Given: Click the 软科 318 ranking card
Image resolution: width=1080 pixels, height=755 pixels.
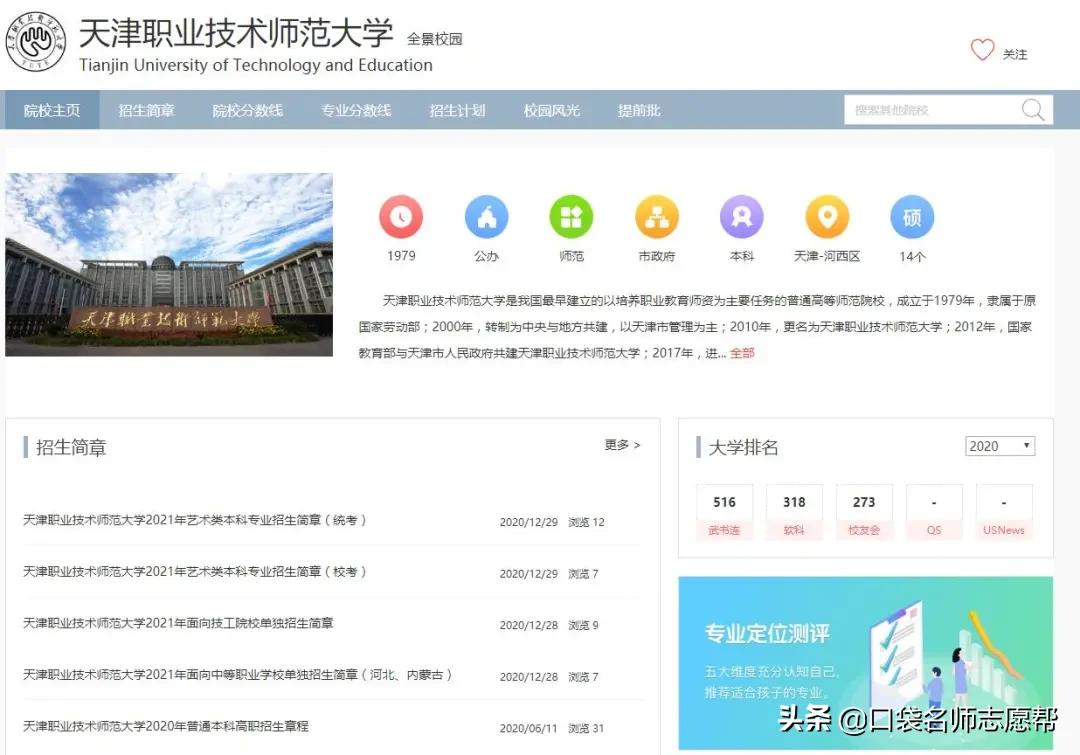Looking at the screenshot, I should (794, 514).
